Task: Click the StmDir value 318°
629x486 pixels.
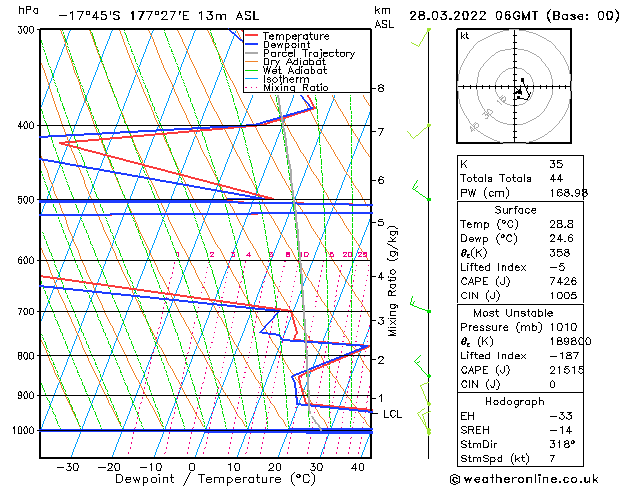Action: [562, 444]
